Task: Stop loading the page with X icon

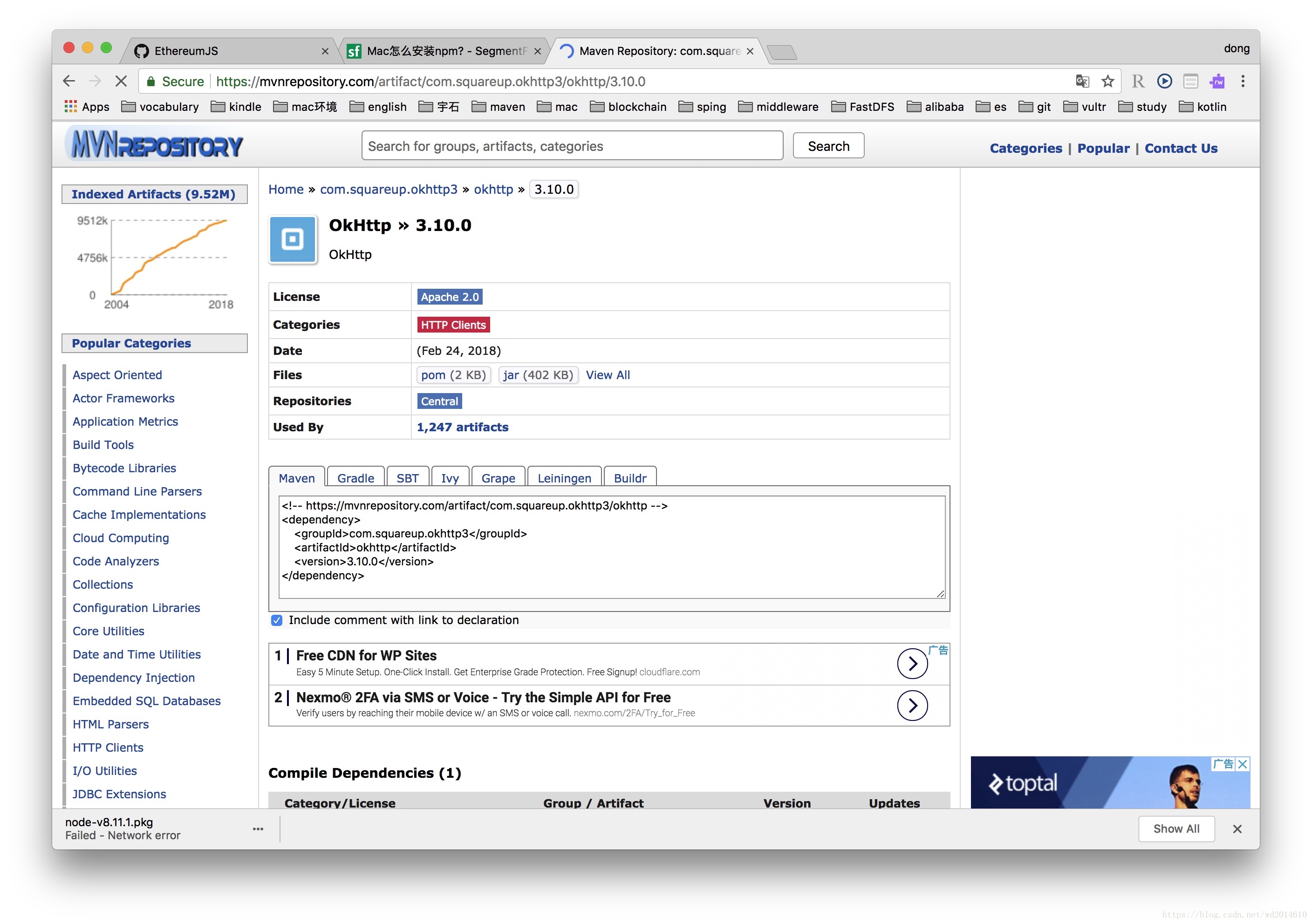Action: (121, 81)
